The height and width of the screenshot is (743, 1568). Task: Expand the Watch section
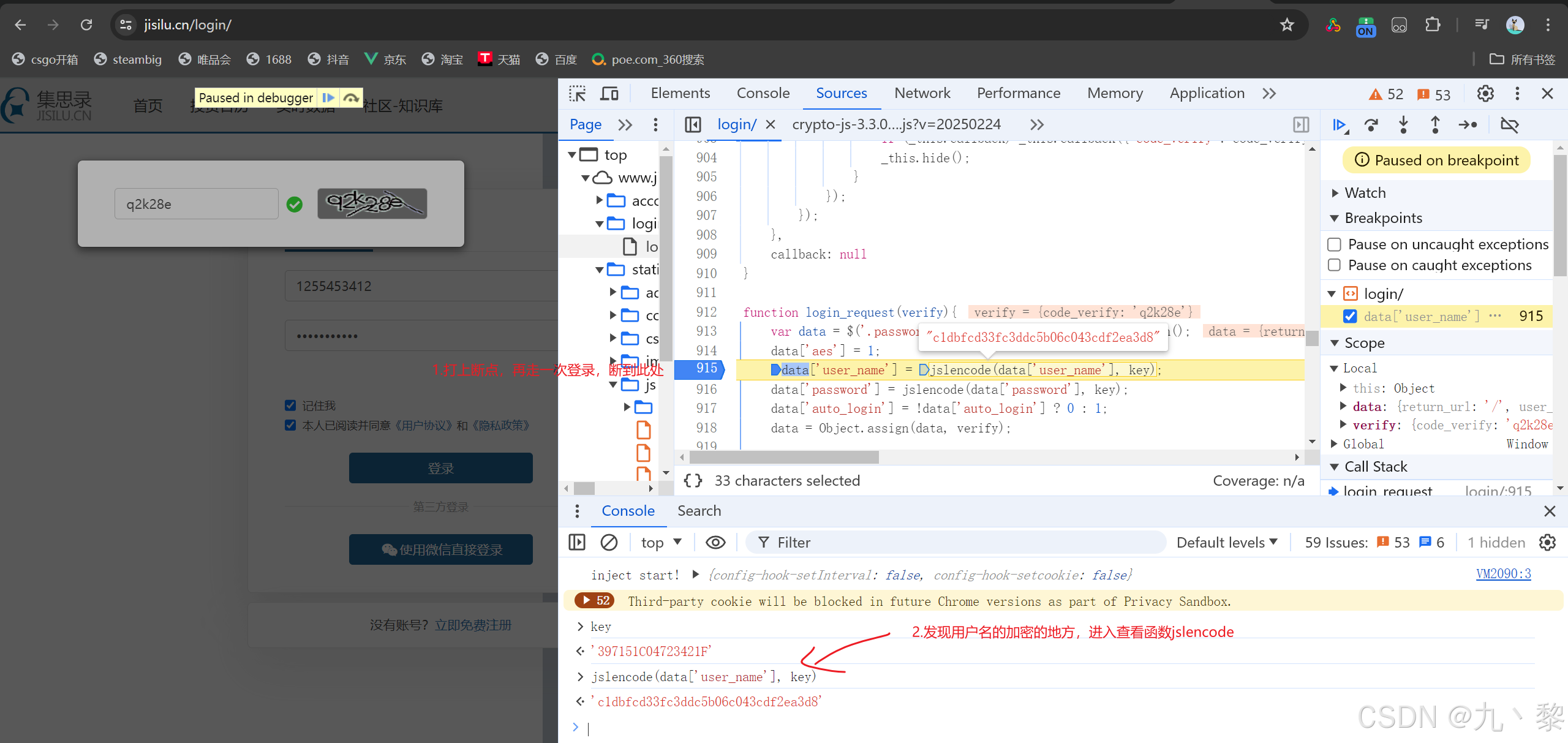coord(1365,193)
